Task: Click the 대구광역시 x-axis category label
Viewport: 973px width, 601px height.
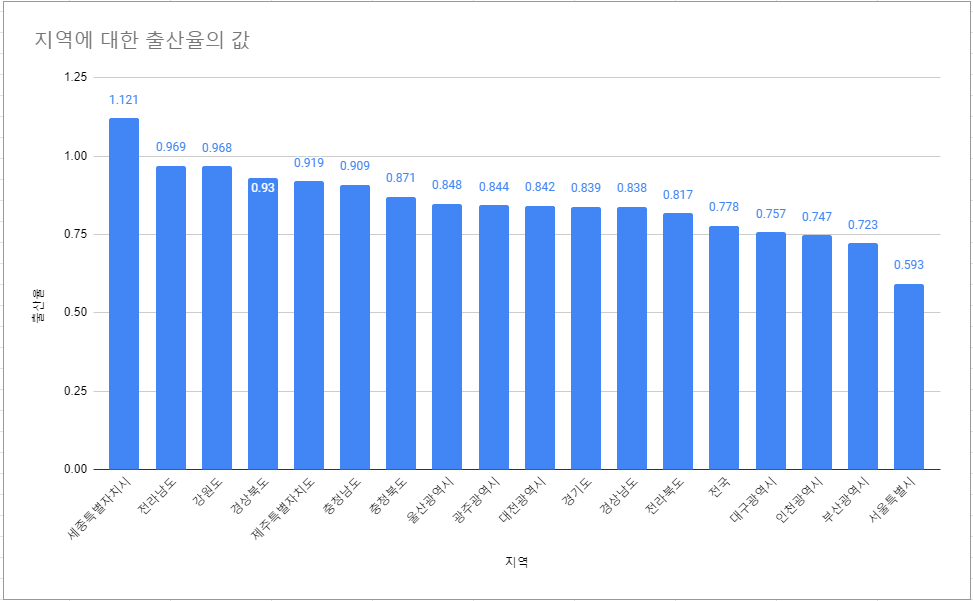Action: tap(753, 500)
